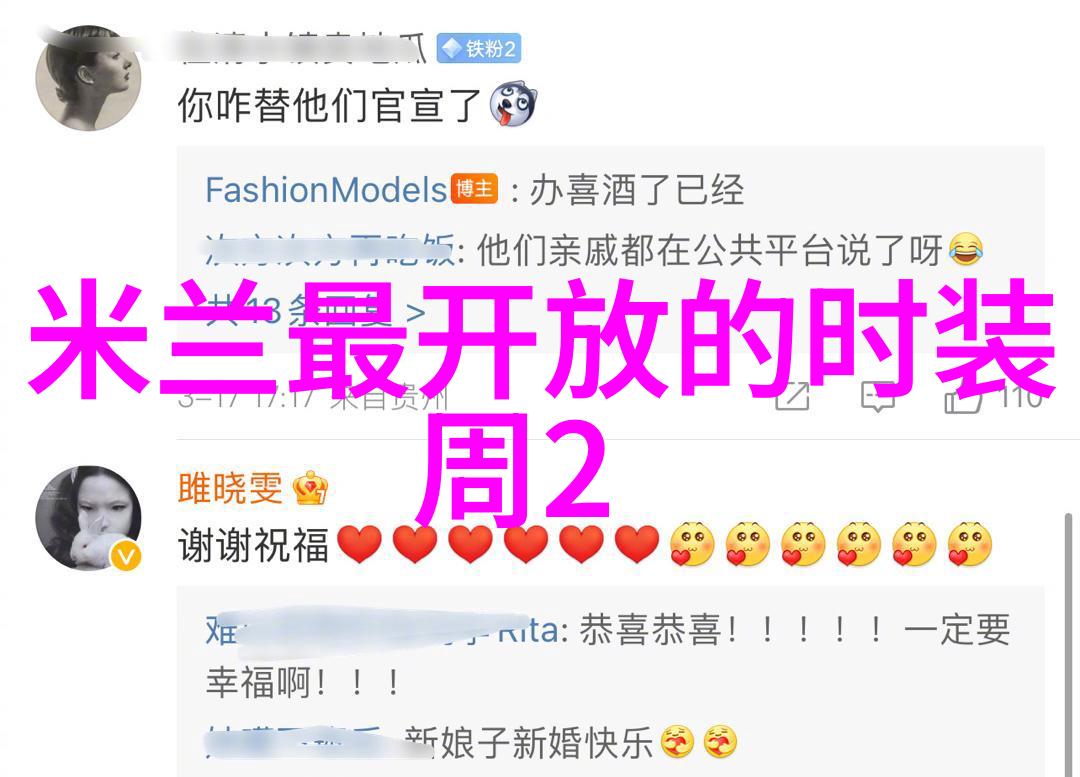Viewport: 1080px width, 777px height.
Task: Tap the 博主 badge next to FashionModels
Action: tap(474, 189)
